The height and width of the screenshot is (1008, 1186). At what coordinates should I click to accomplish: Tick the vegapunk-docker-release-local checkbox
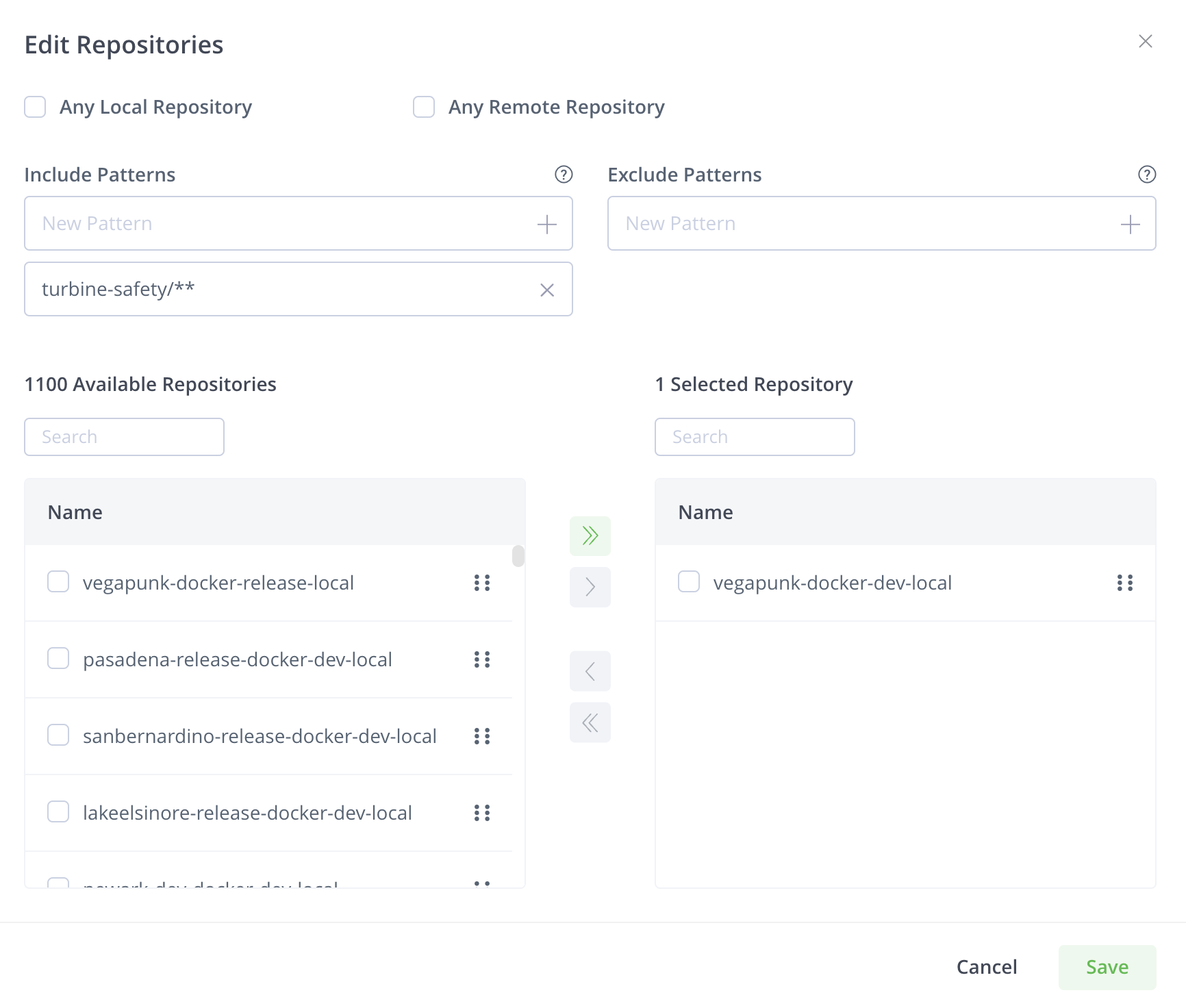coord(58,582)
